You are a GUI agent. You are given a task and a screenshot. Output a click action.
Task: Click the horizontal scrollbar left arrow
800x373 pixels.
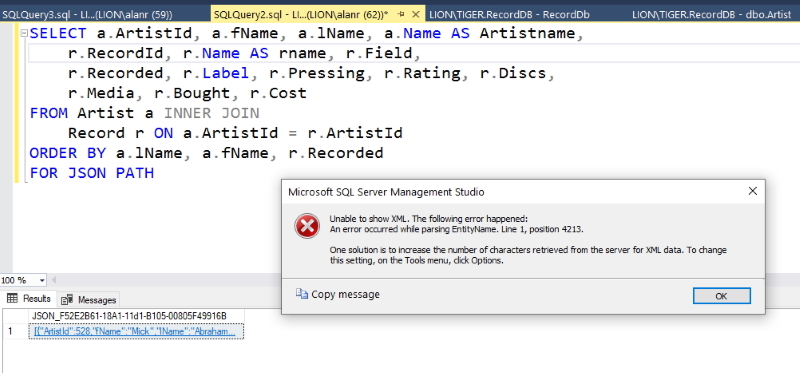coord(53,280)
